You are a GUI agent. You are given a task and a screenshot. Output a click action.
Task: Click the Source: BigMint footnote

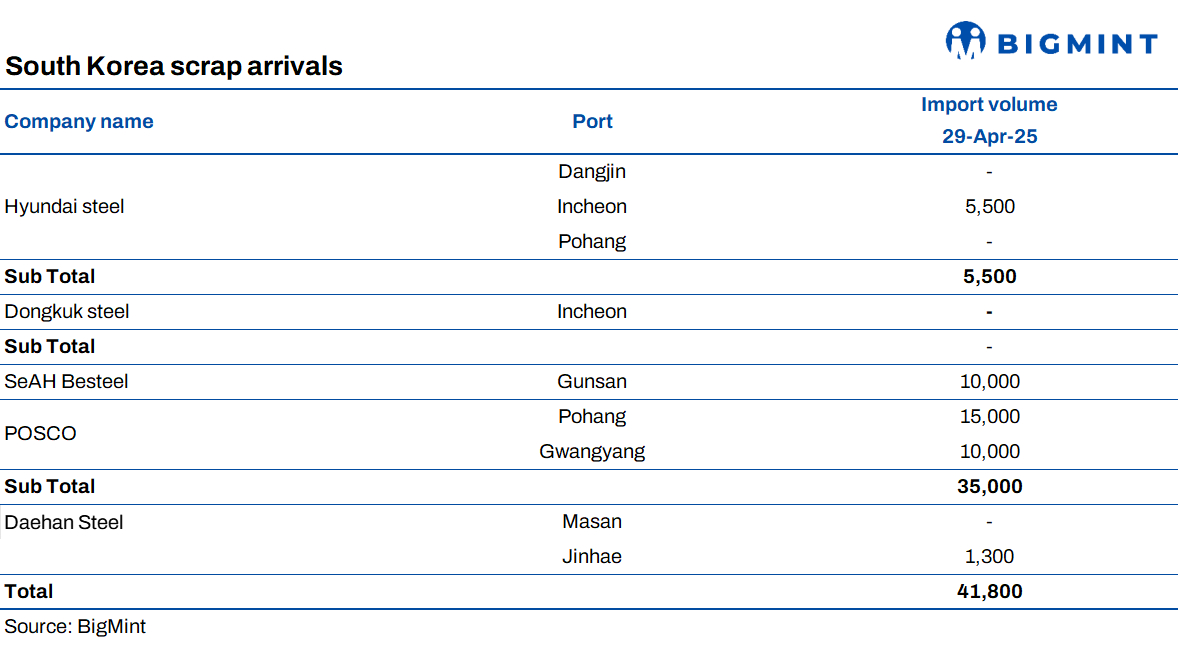75,627
